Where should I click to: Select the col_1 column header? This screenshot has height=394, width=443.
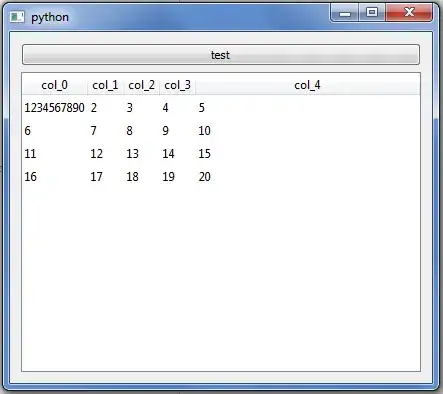[x=105, y=85]
